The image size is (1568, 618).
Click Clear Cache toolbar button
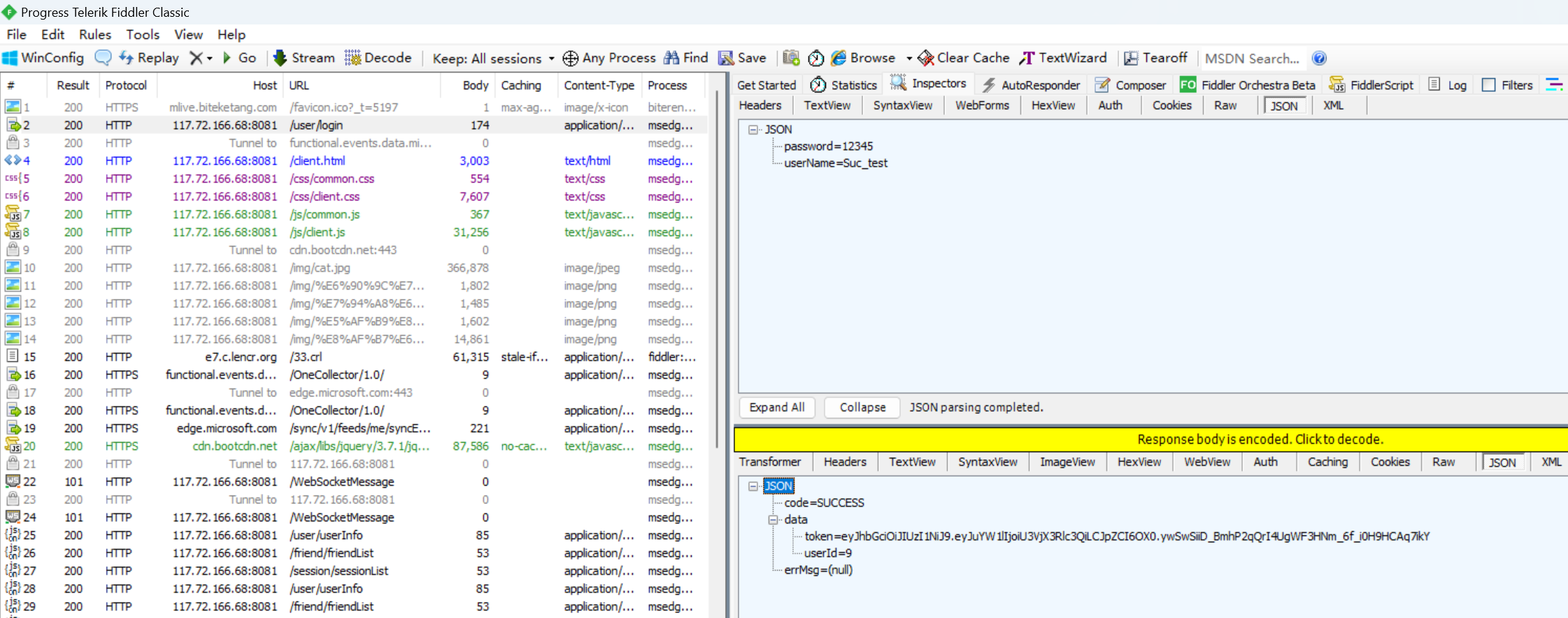pyautogui.click(x=964, y=58)
